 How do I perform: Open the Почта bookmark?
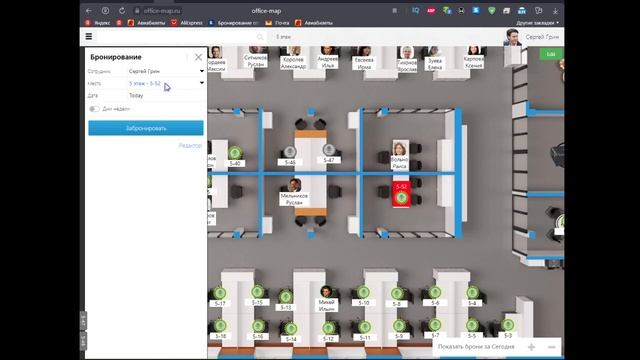click(278, 23)
